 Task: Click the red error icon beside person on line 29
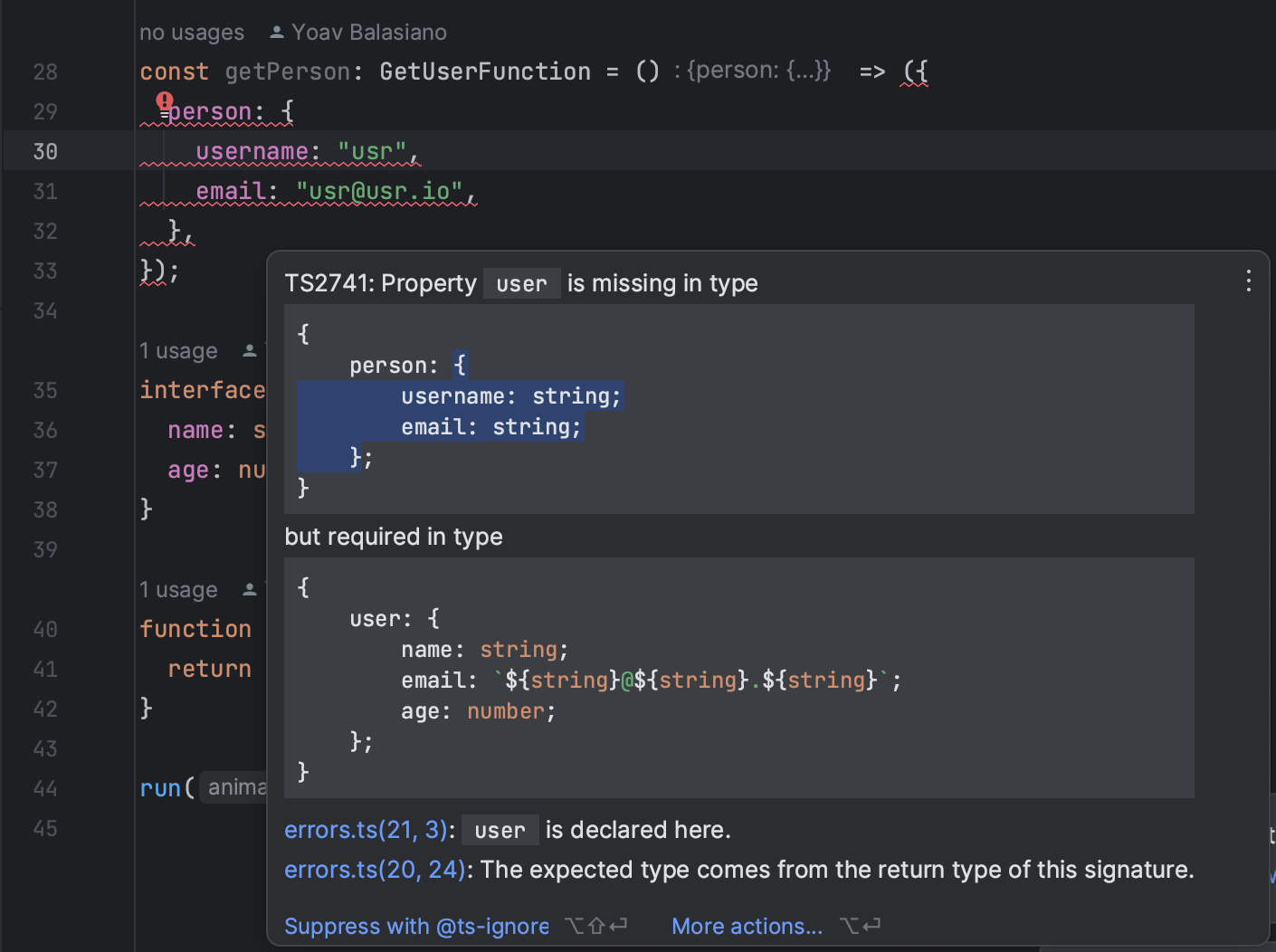(x=164, y=102)
